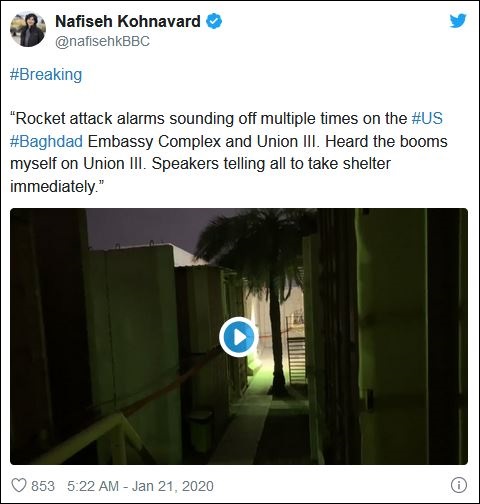Open Nafiseh Kohnavard's profile picture
Screen dimensions: 480x504
(x=28, y=29)
